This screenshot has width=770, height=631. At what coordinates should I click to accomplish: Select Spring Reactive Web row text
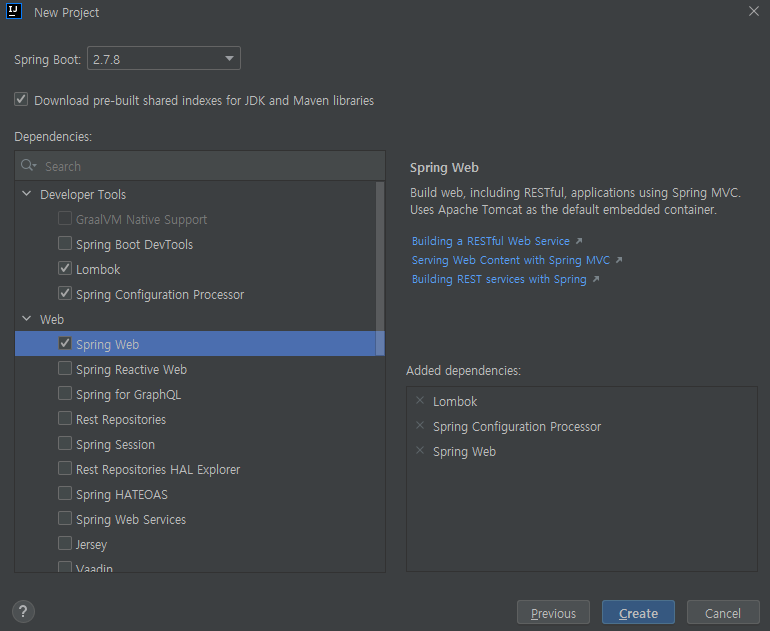[132, 370]
